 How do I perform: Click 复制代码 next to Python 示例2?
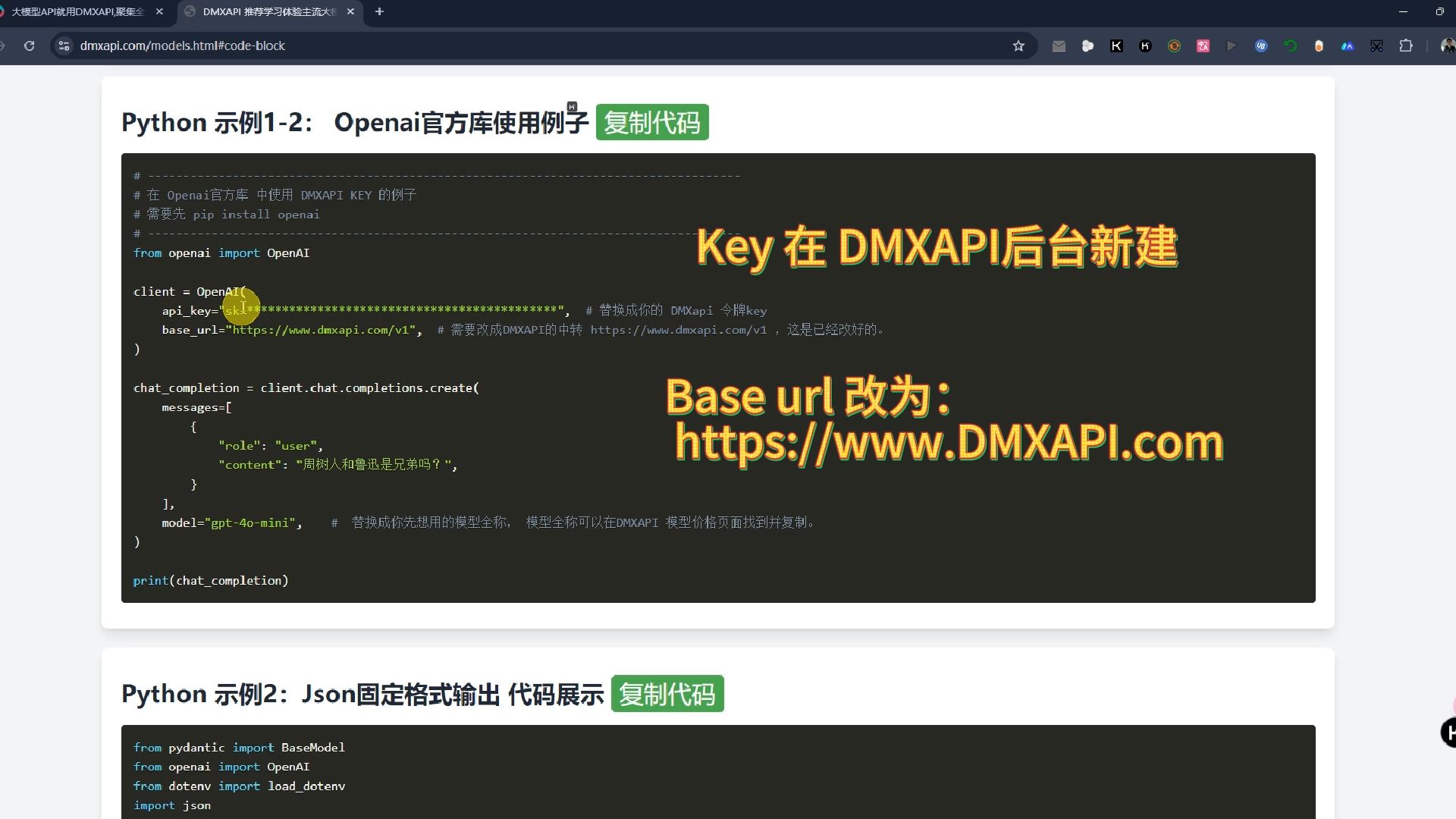pos(667,693)
